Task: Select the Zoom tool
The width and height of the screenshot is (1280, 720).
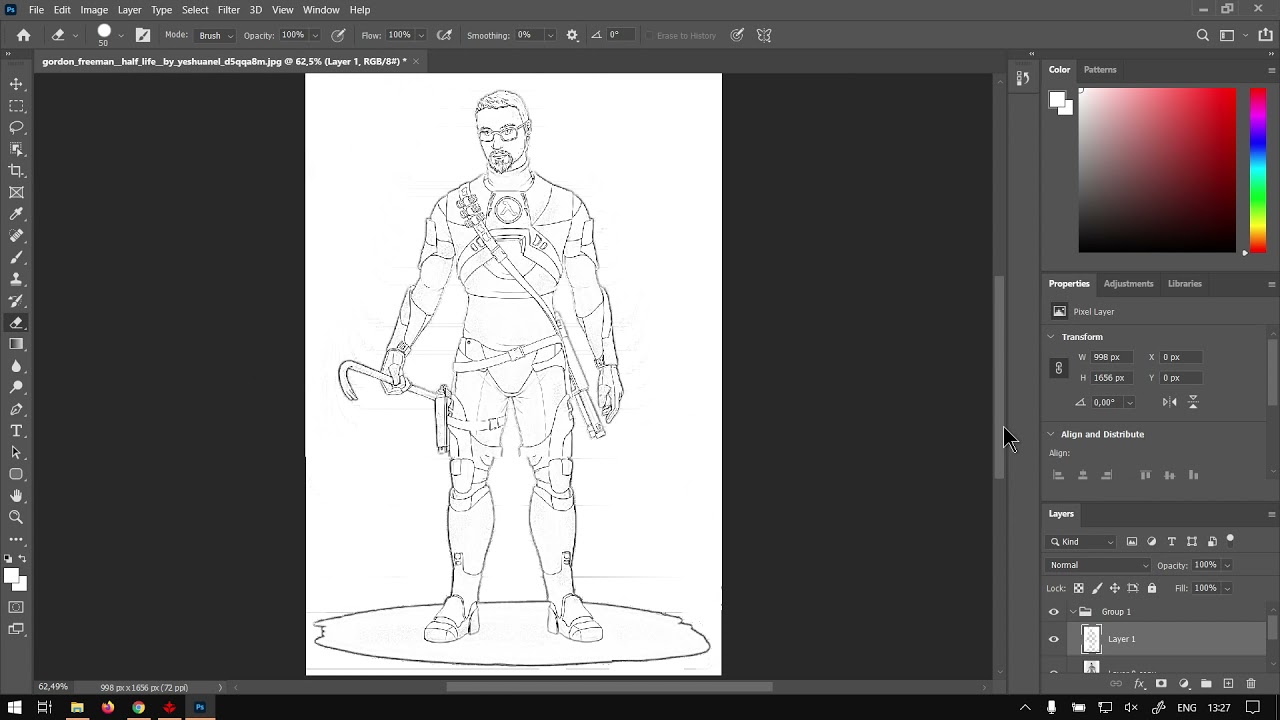Action: [x=16, y=517]
